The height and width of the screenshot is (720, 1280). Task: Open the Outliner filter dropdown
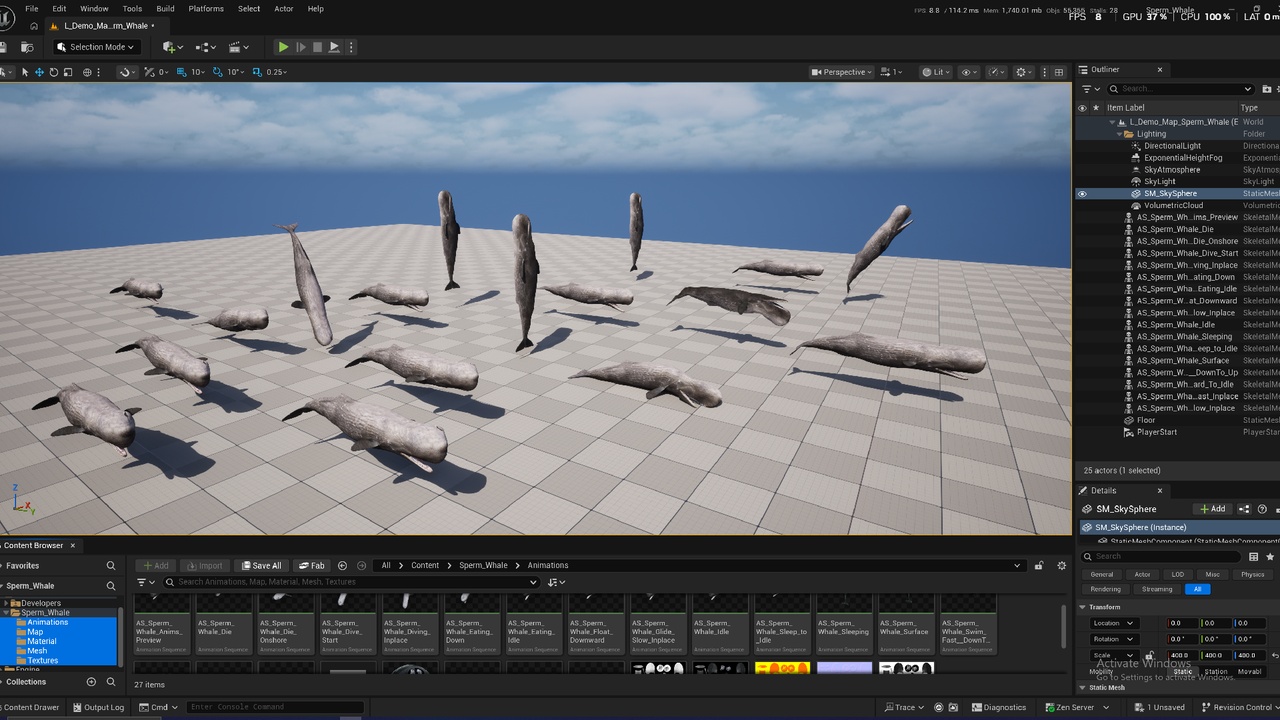click(x=1089, y=89)
